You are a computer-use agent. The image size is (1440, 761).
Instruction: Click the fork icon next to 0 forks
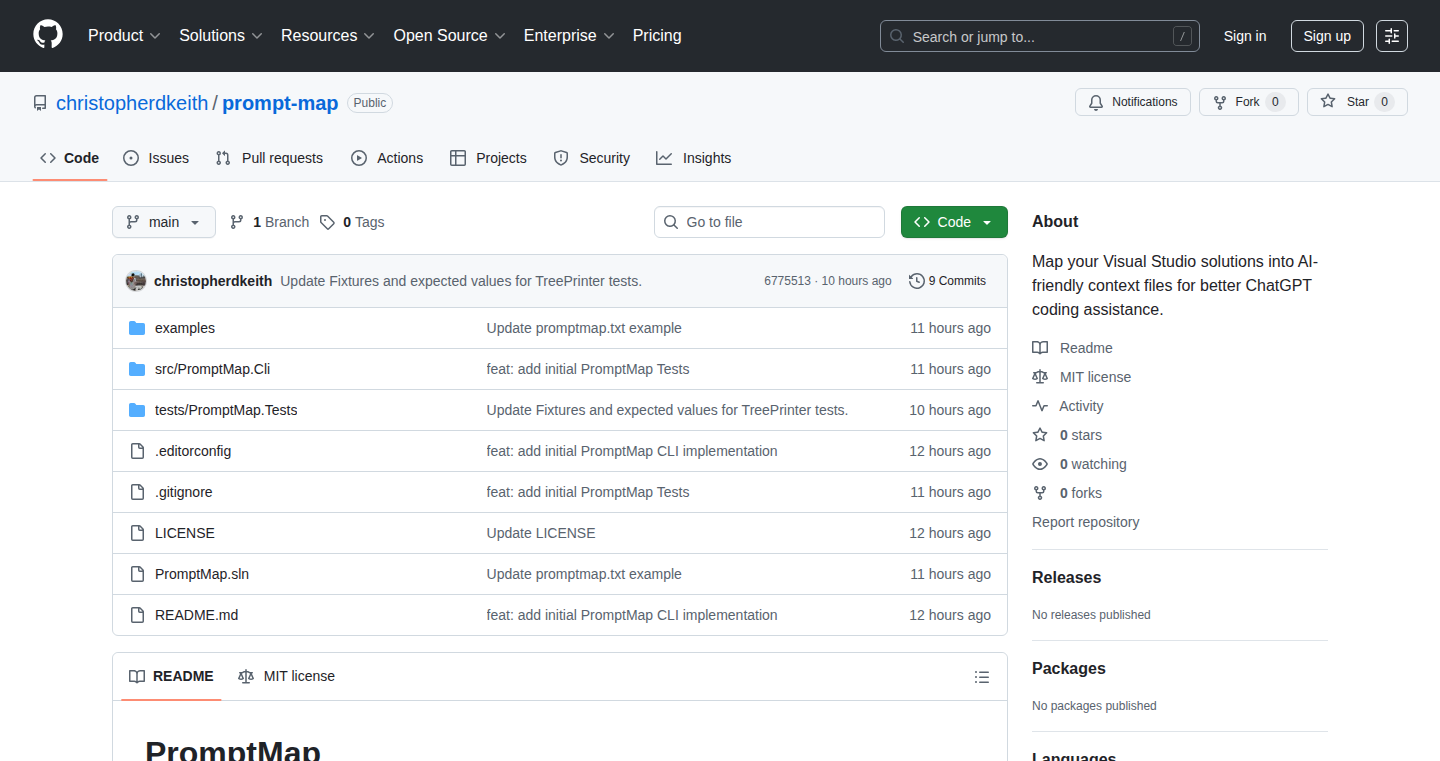coord(1040,493)
